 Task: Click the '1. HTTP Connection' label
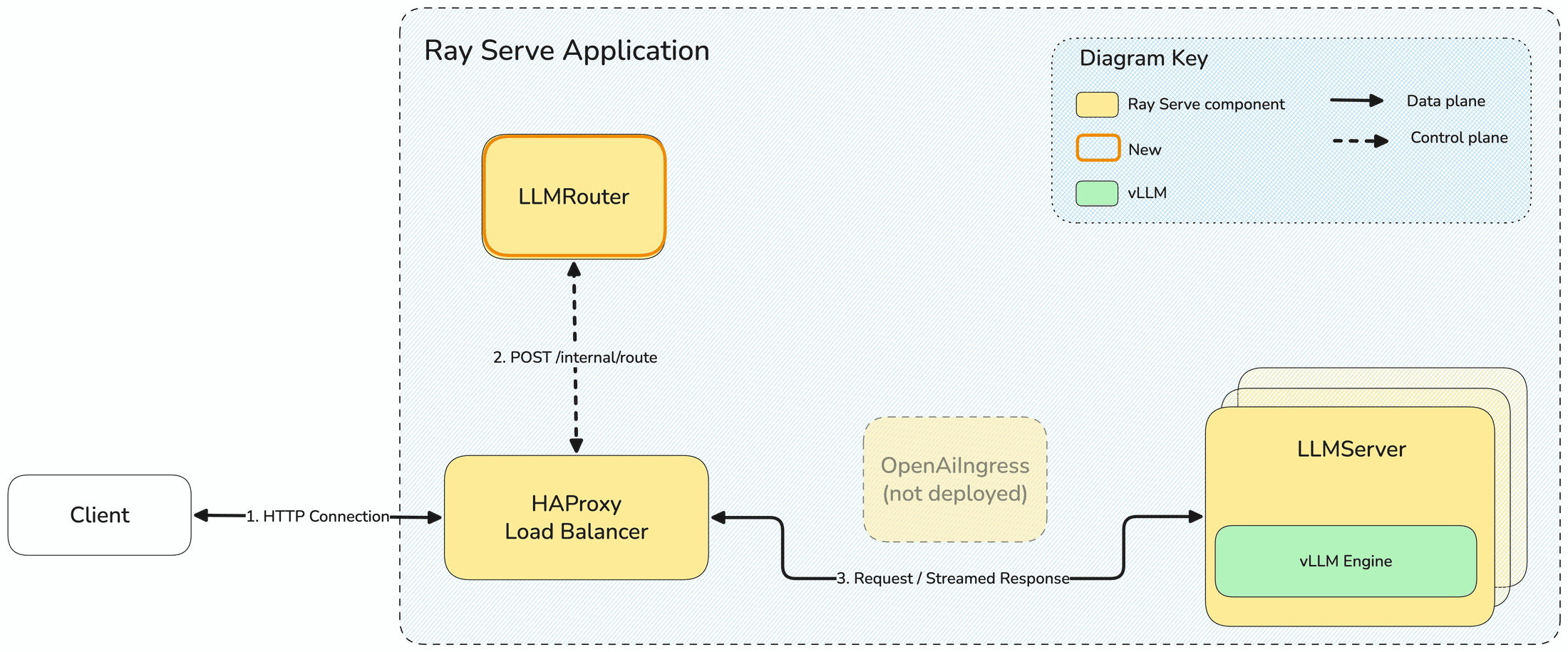[318, 517]
